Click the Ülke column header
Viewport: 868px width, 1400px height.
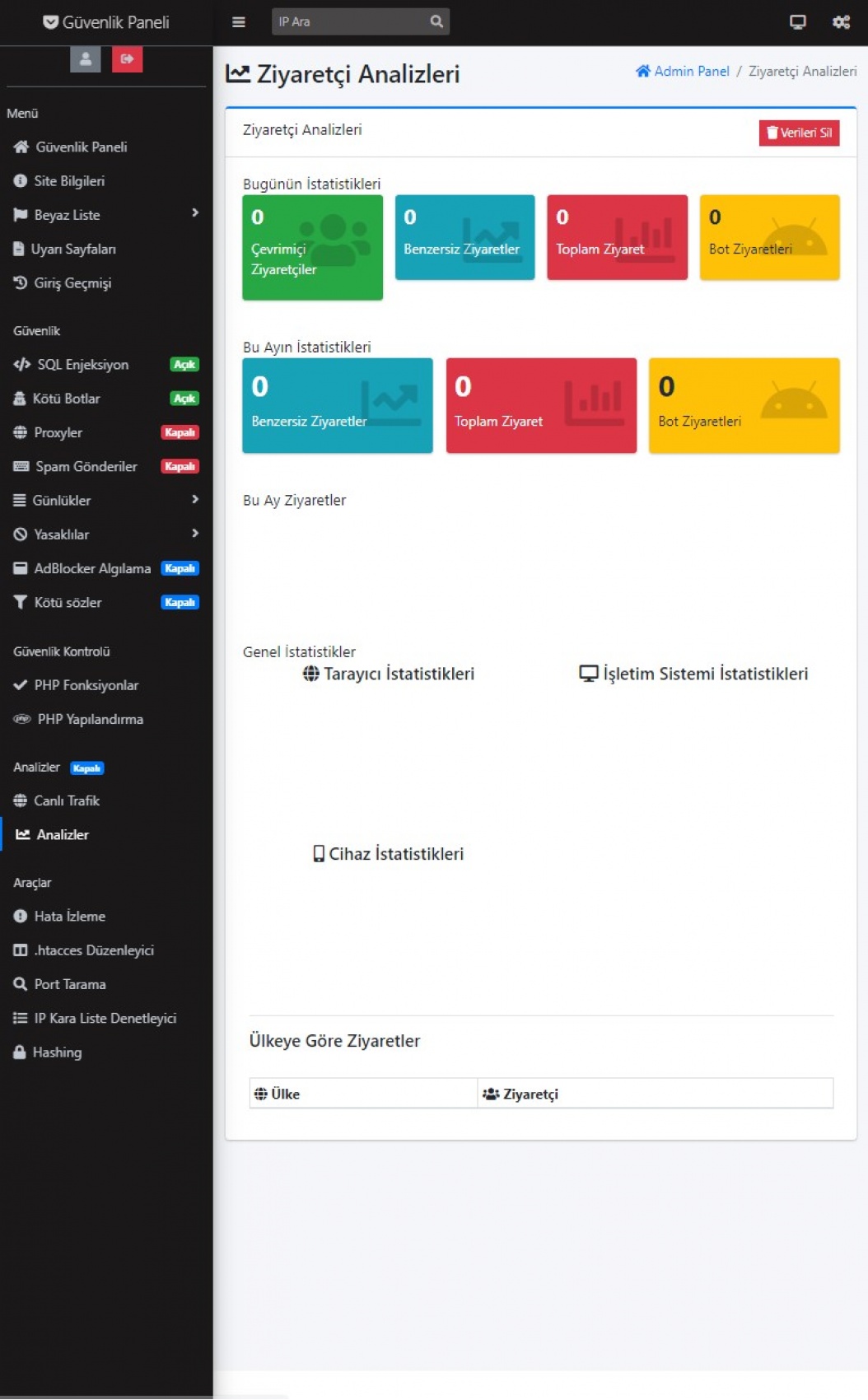363,1094
